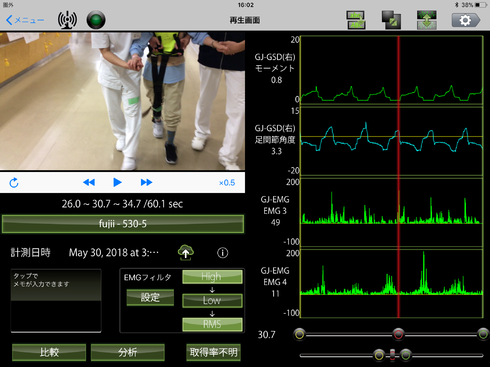
Task: Tap the small red marker on lower slider
Action: 392,355
